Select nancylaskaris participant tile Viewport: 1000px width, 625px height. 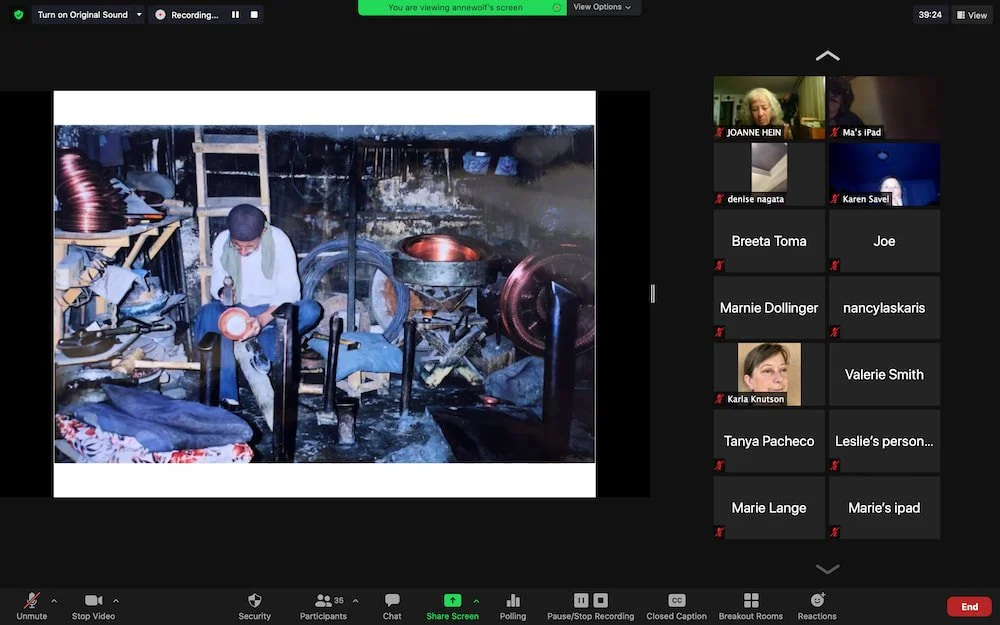pyautogui.click(x=884, y=307)
